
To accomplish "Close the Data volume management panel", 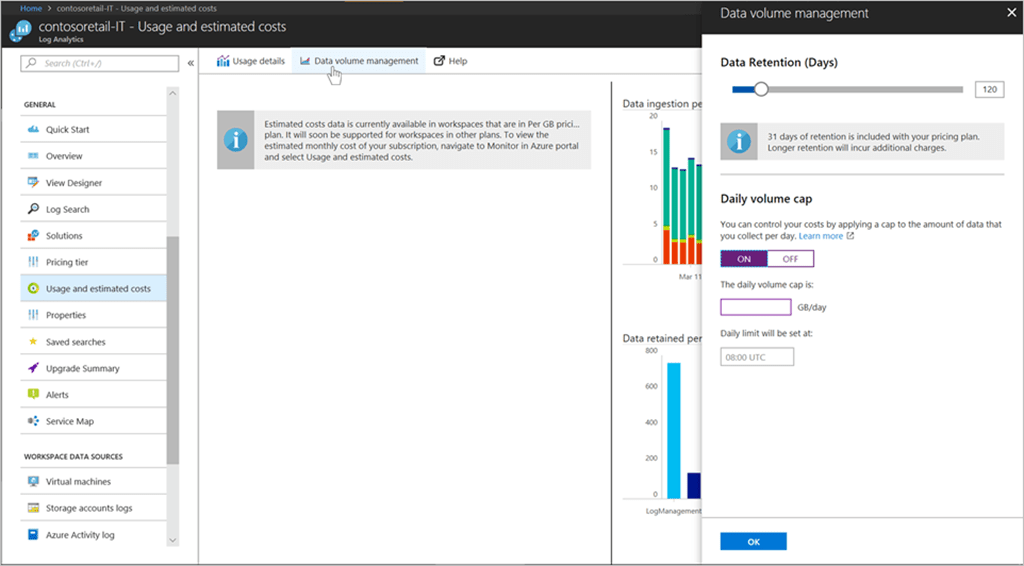I will tap(1012, 12).
